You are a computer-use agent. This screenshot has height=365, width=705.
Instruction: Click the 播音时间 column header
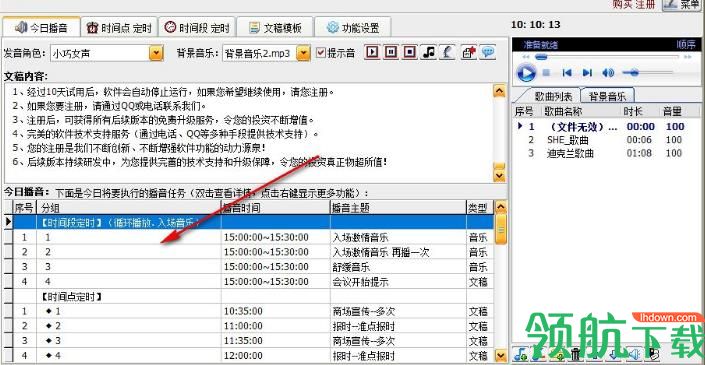(276, 208)
